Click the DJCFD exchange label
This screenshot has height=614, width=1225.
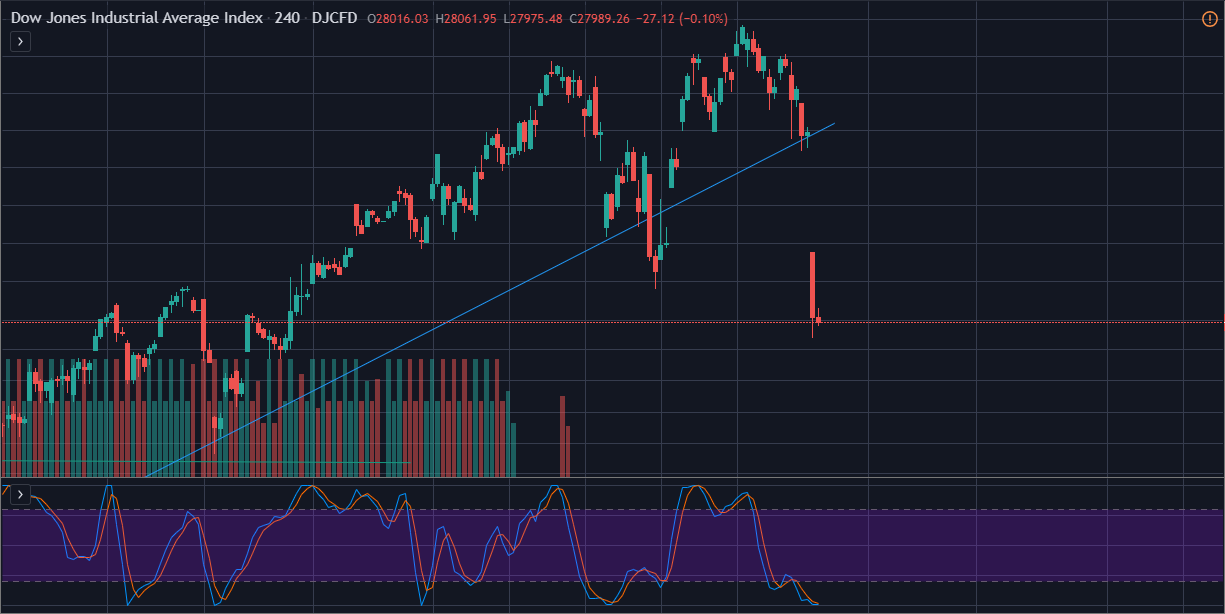click(335, 19)
